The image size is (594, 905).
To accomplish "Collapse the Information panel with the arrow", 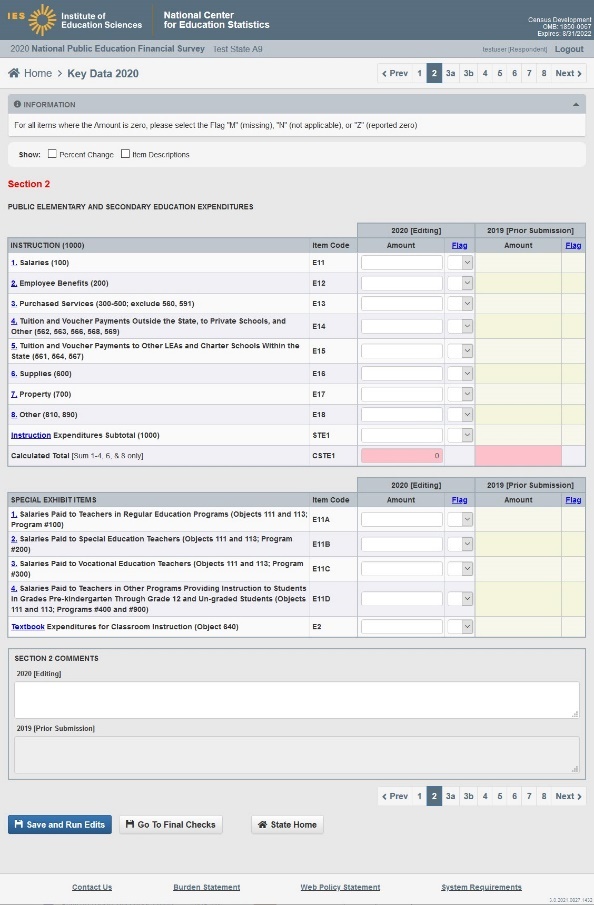I will pyautogui.click(x=576, y=104).
